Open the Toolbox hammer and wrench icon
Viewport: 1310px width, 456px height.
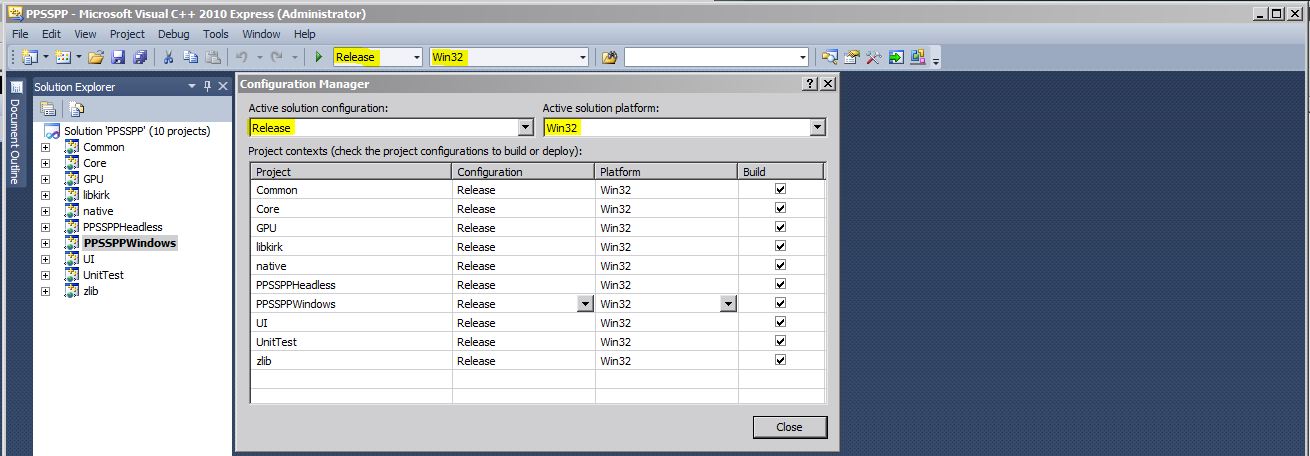(x=875, y=58)
